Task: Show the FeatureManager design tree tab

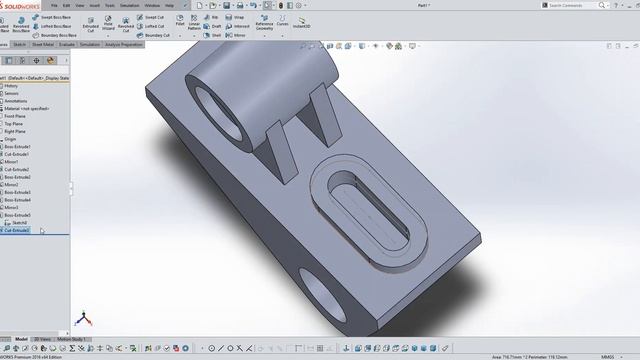Action: (x=8, y=60)
